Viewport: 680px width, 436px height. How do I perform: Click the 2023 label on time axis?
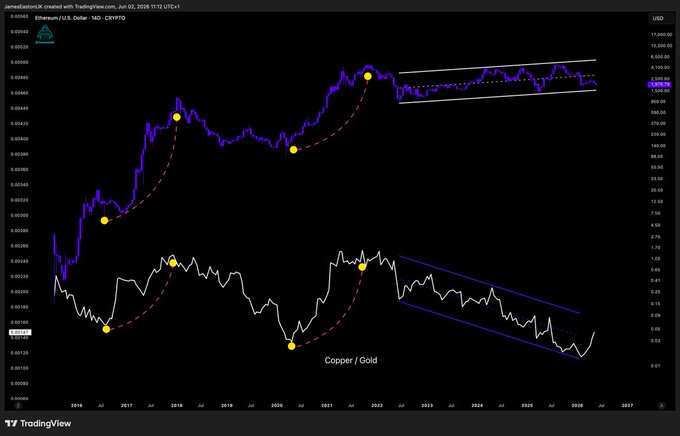click(427, 406)
